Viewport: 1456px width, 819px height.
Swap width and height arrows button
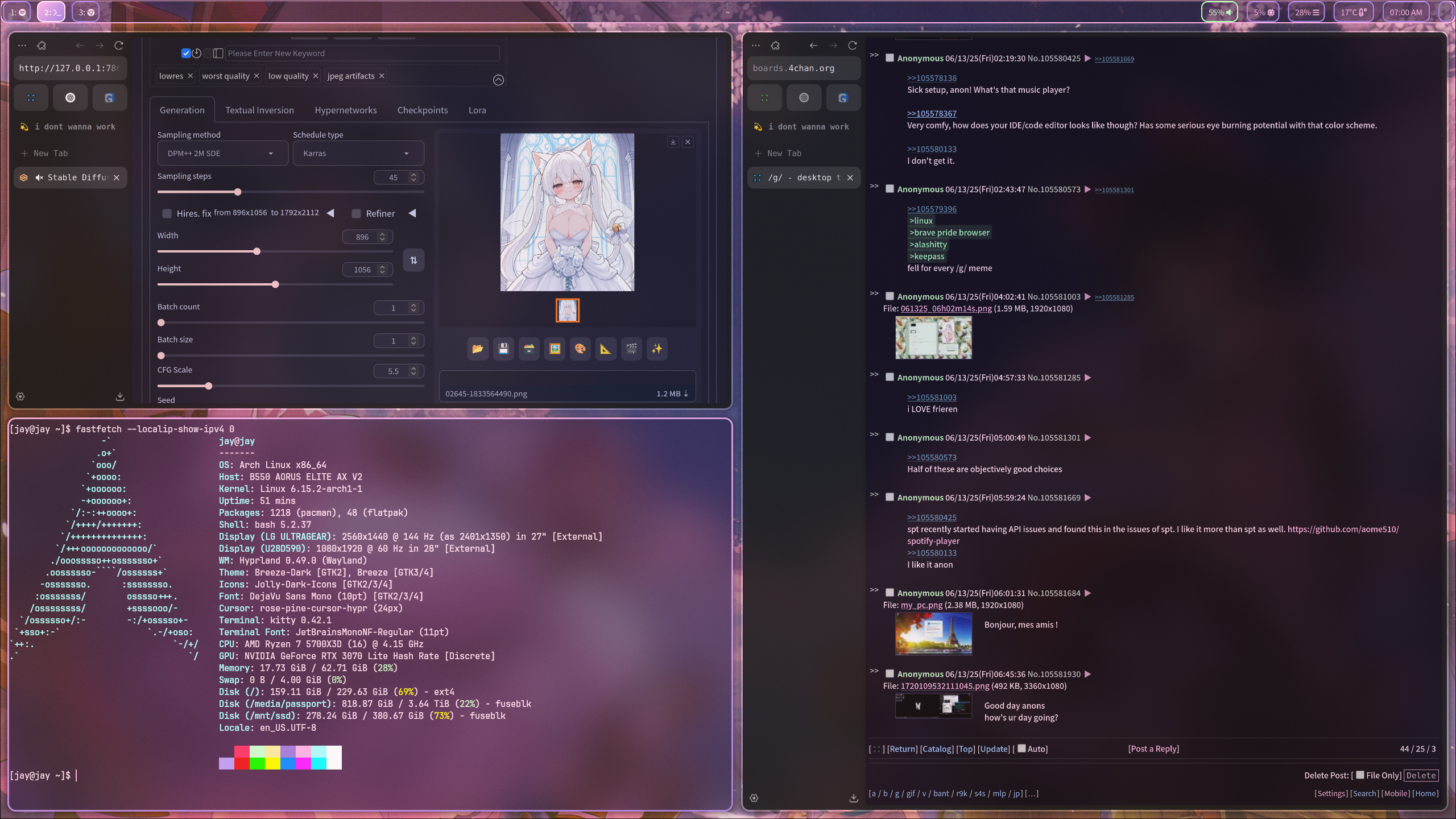tap(413, 260)
